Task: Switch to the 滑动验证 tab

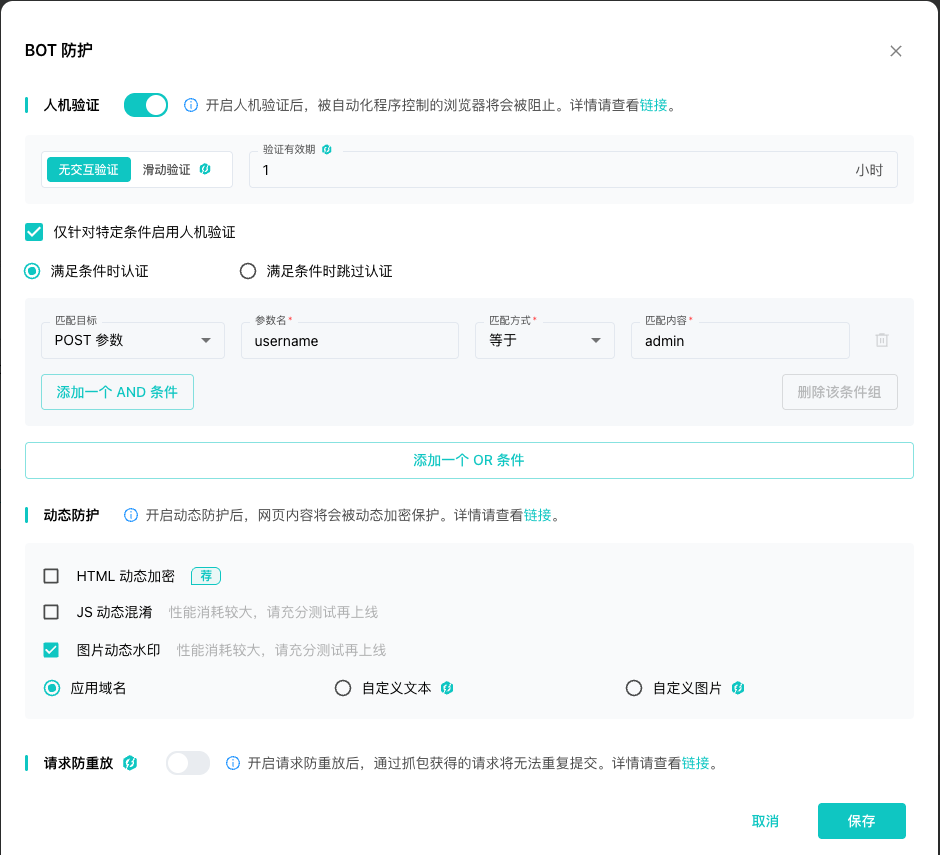Action: (x=166, y=170)
